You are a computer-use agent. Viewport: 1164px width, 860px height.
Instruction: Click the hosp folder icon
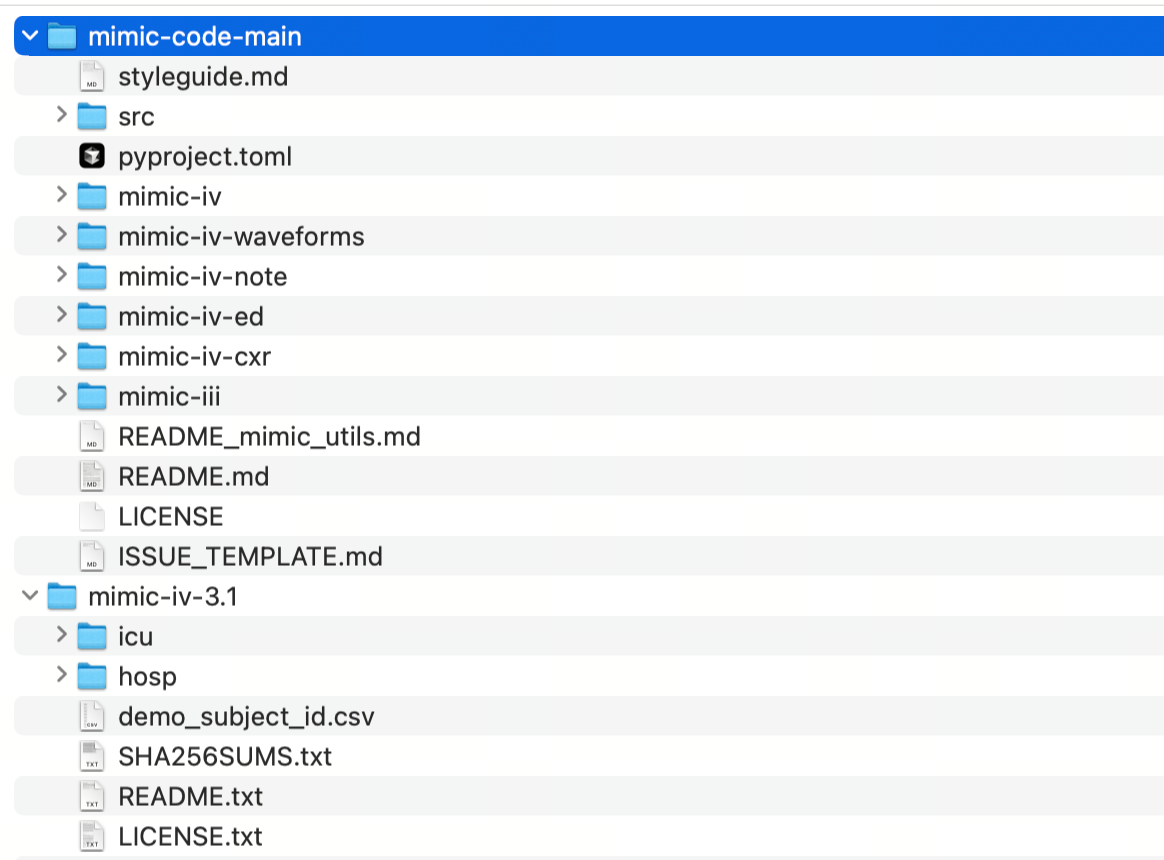[x=92, y=677]
